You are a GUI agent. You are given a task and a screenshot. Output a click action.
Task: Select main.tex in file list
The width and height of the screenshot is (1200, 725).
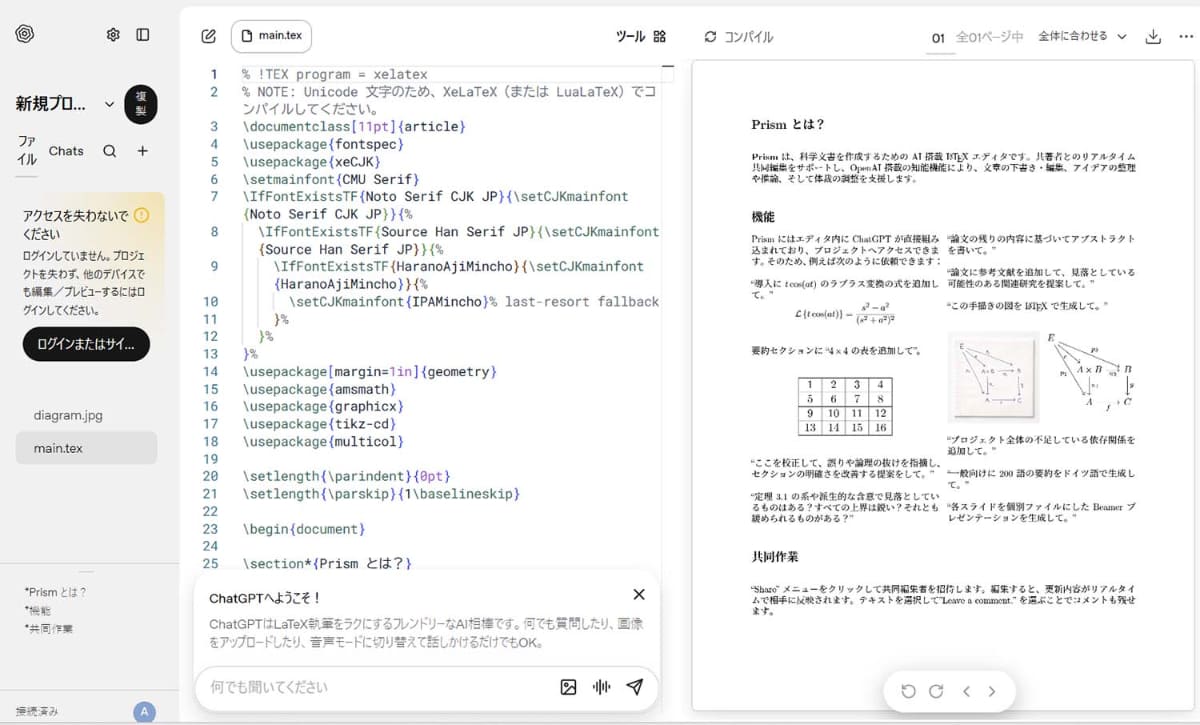86,448
